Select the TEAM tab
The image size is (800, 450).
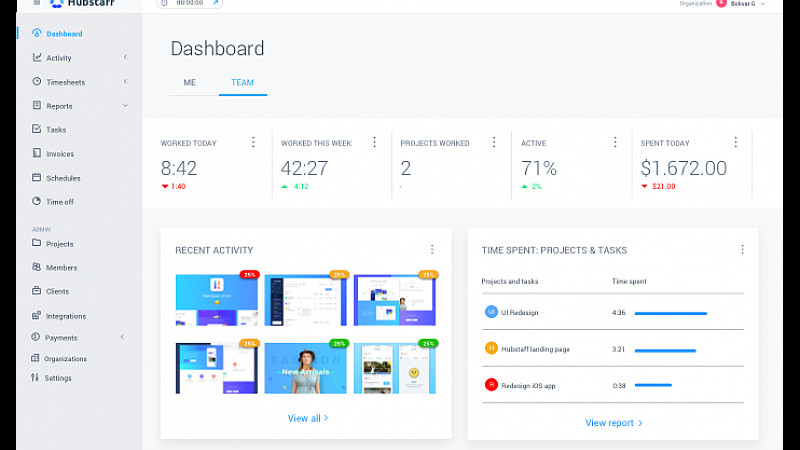[x=242, y=83]
